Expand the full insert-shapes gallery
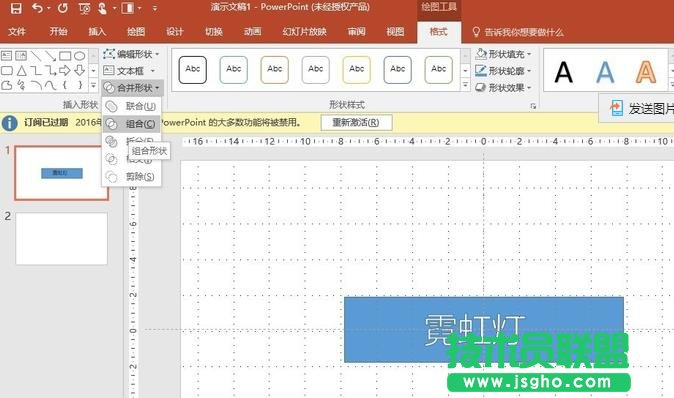The height and width of the screenshot is (398, 674). tap(93, 85)
